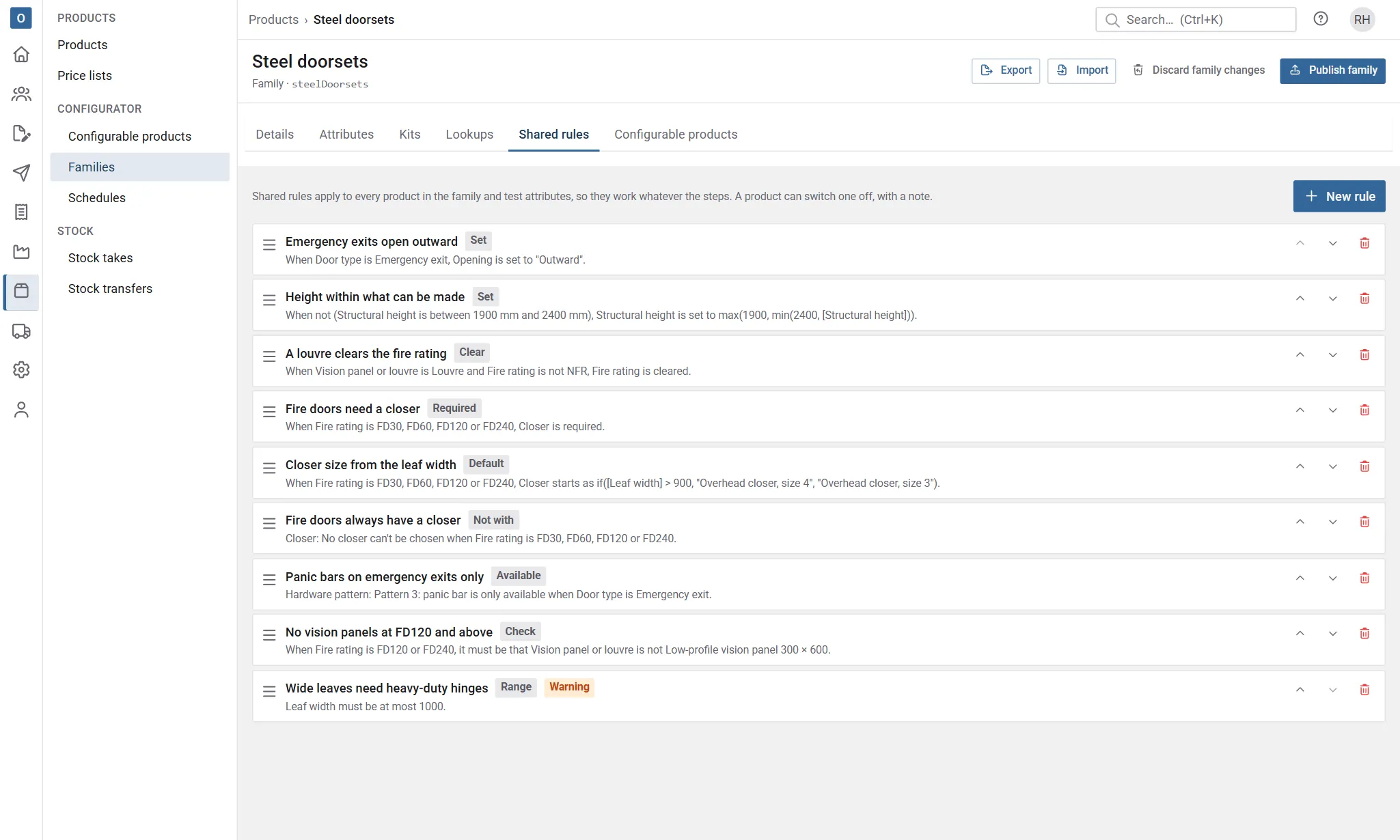The height and width of the screenshot is (840, 1400).
Task: Click Discard family changes
Action: pos(1198,70)
